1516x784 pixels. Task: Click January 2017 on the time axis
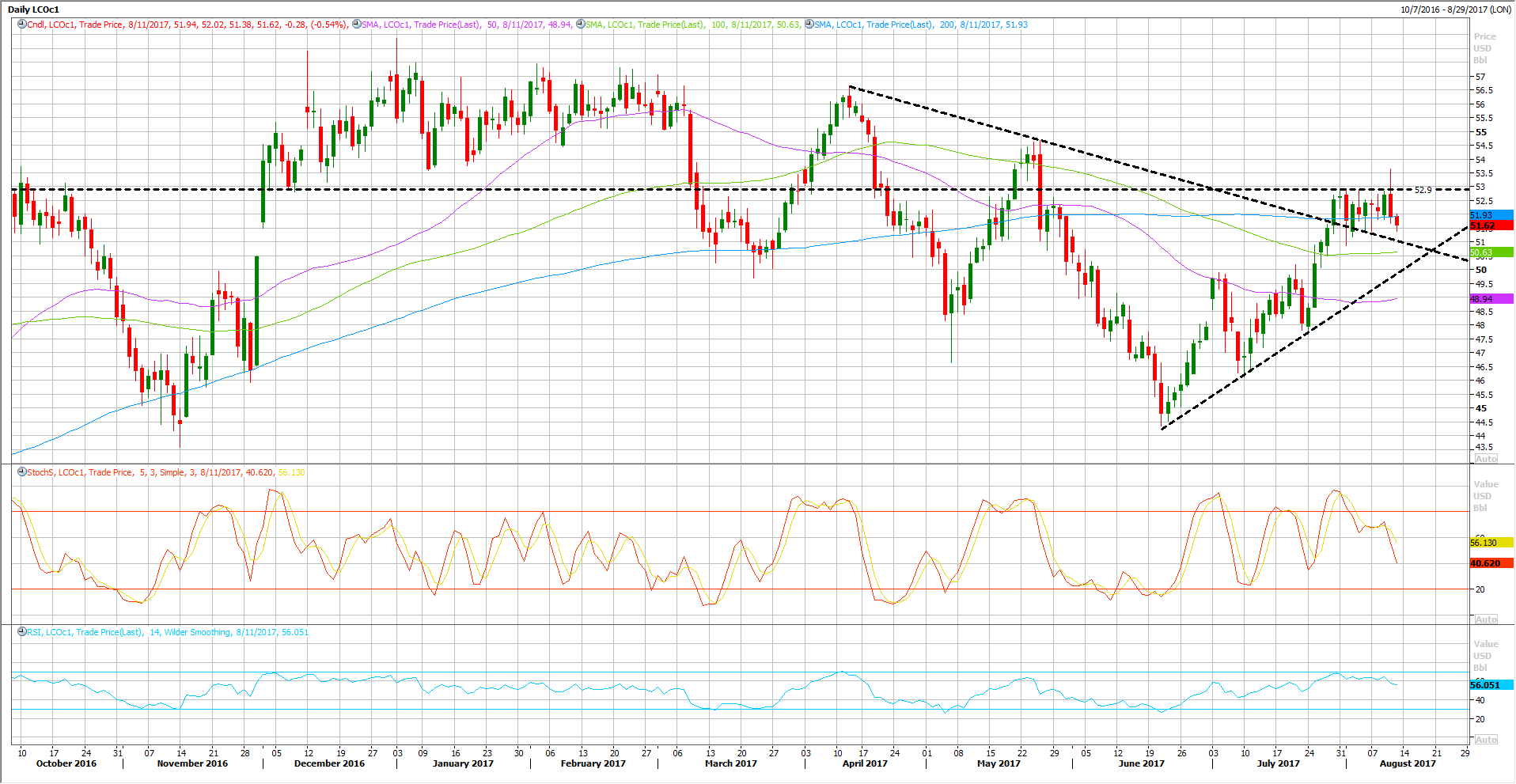pos(463,763)
